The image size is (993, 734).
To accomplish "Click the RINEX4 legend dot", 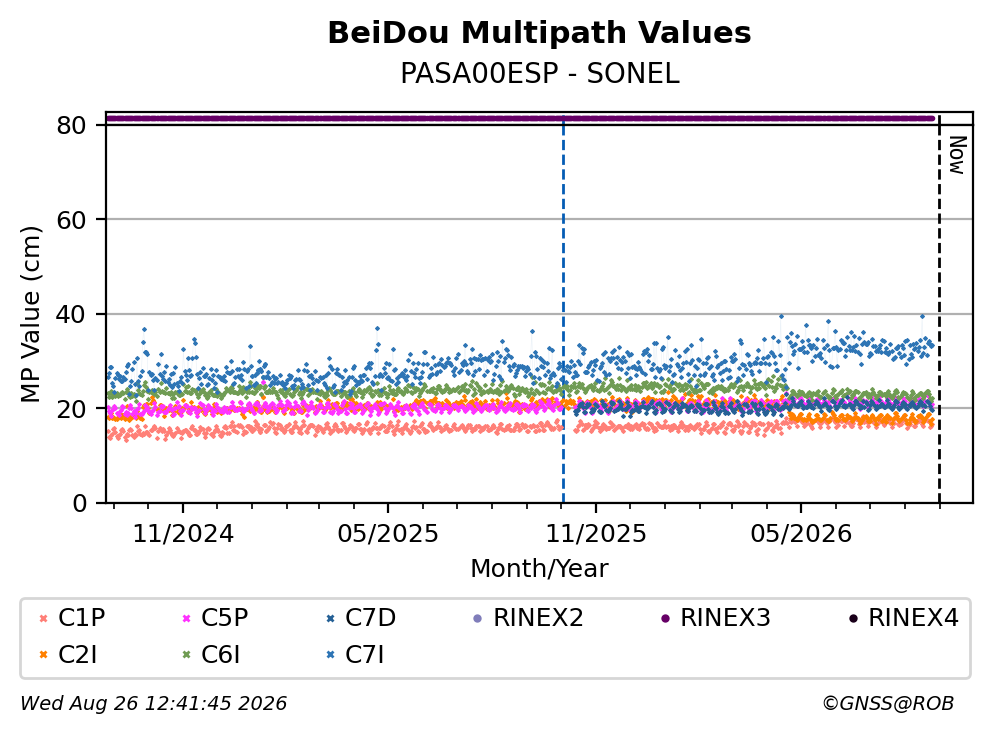I will point(853,618).
